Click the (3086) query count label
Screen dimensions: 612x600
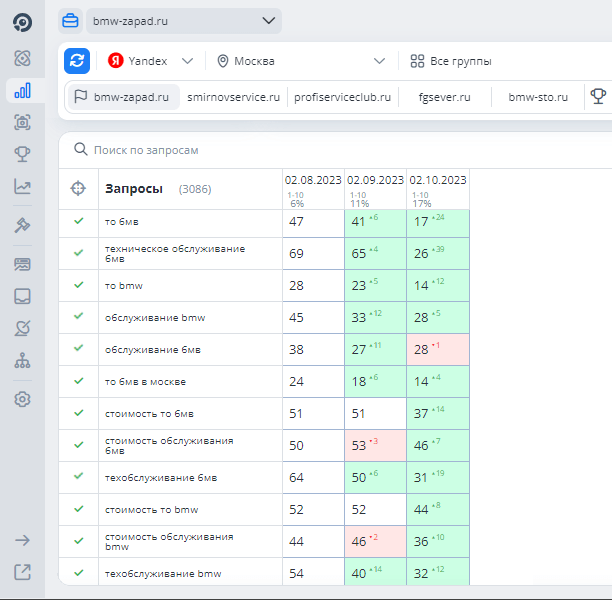pyautogui.click(x=195, y=189)
